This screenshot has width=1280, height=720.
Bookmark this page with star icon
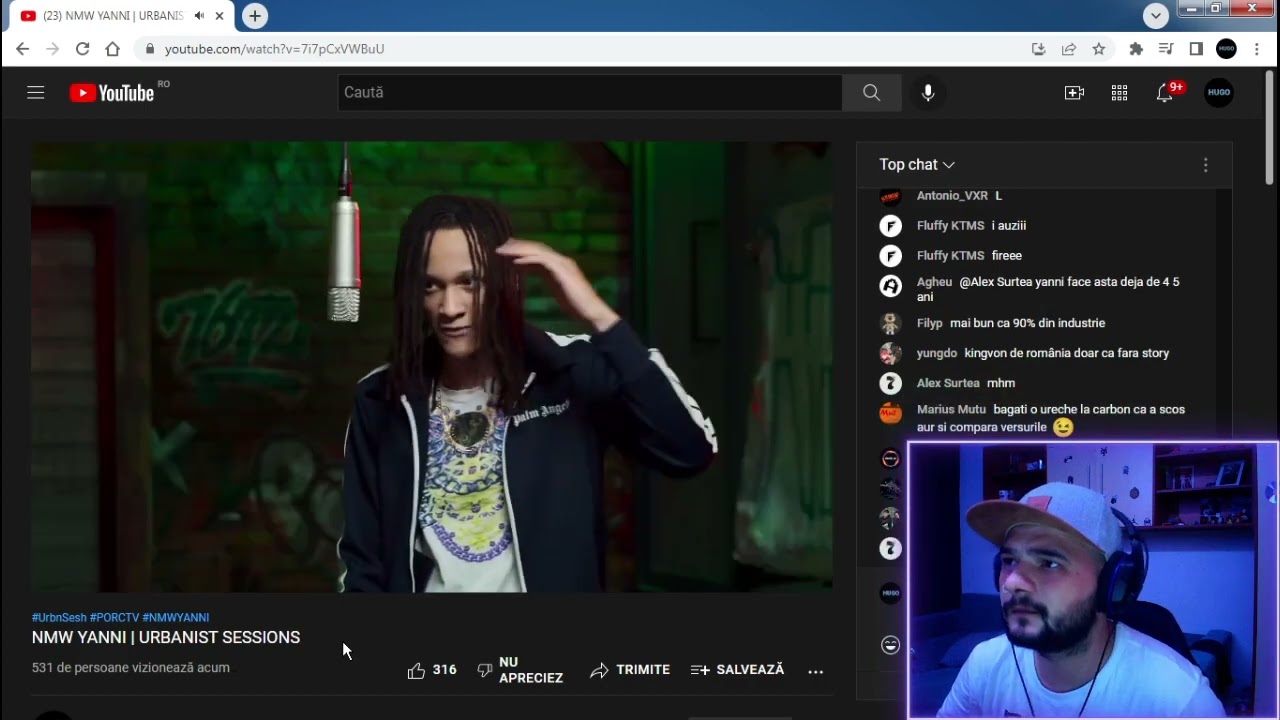[x=1099, y=49]
